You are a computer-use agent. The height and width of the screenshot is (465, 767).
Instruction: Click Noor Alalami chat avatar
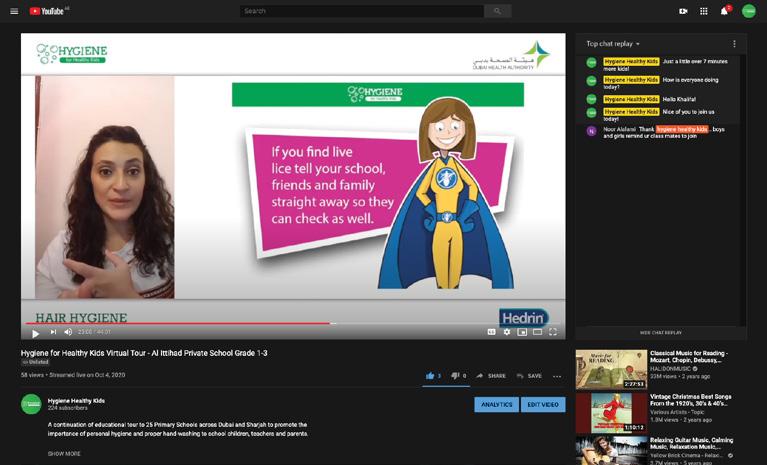pos(591,131)
